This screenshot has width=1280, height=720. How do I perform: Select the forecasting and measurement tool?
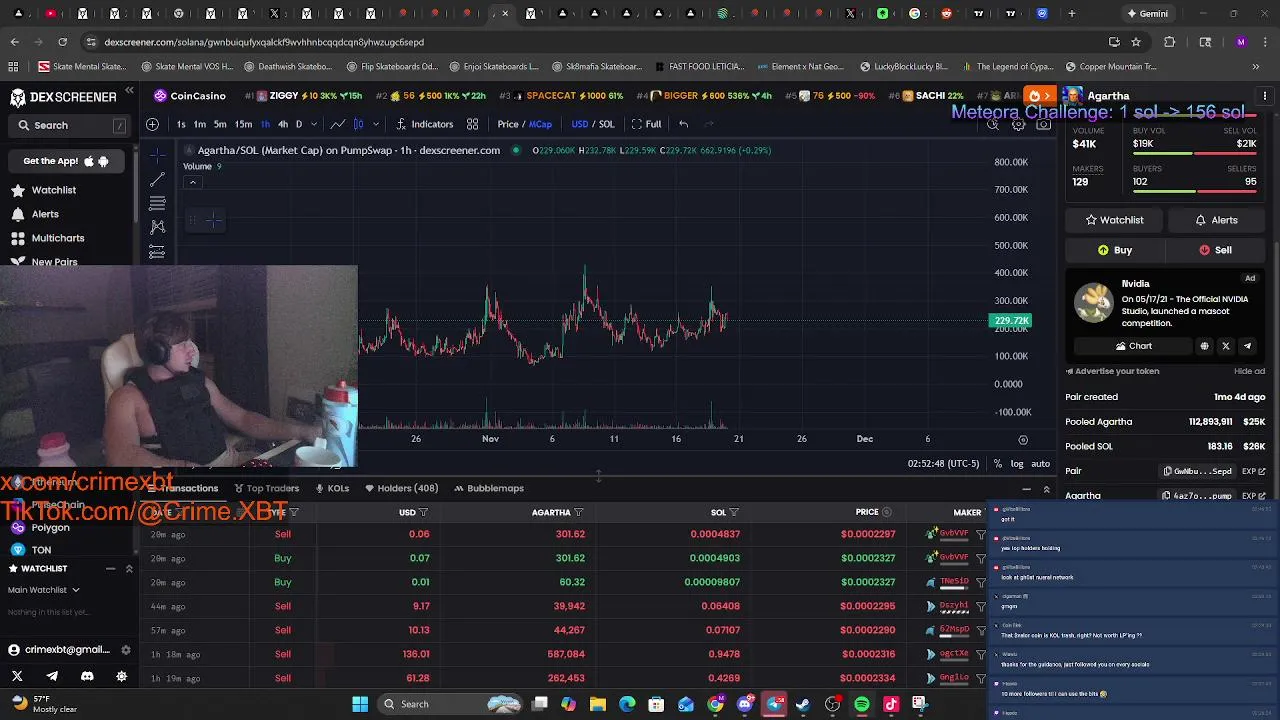[157, 252]
